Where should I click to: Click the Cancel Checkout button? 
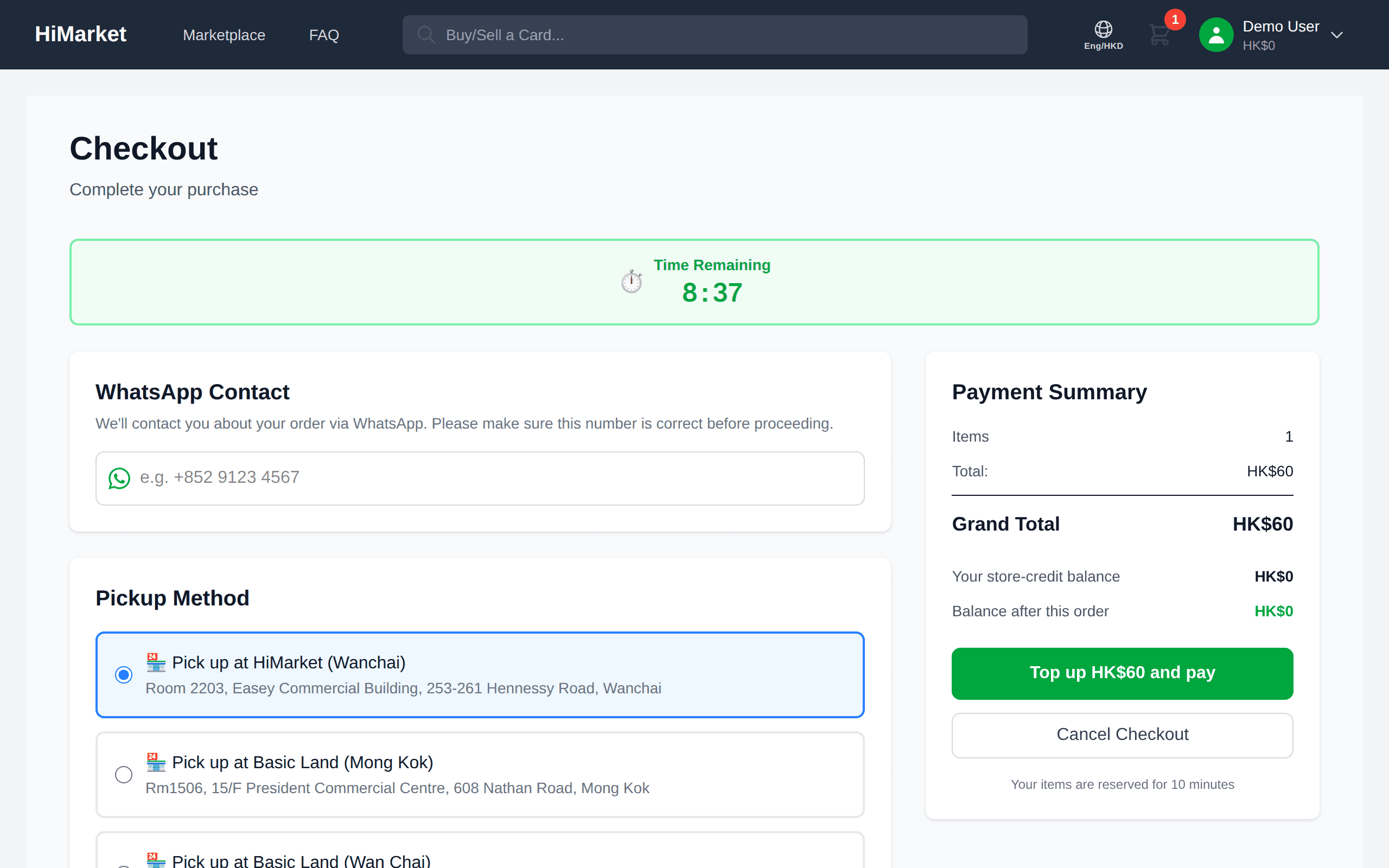point(1122,735)
